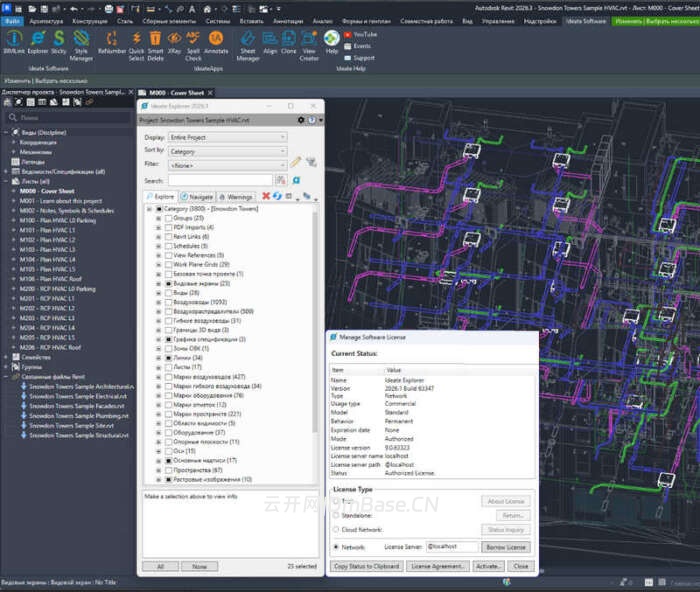Click the License Agreement button
This screenshot has height=592, width=700.
pos(438,566)
